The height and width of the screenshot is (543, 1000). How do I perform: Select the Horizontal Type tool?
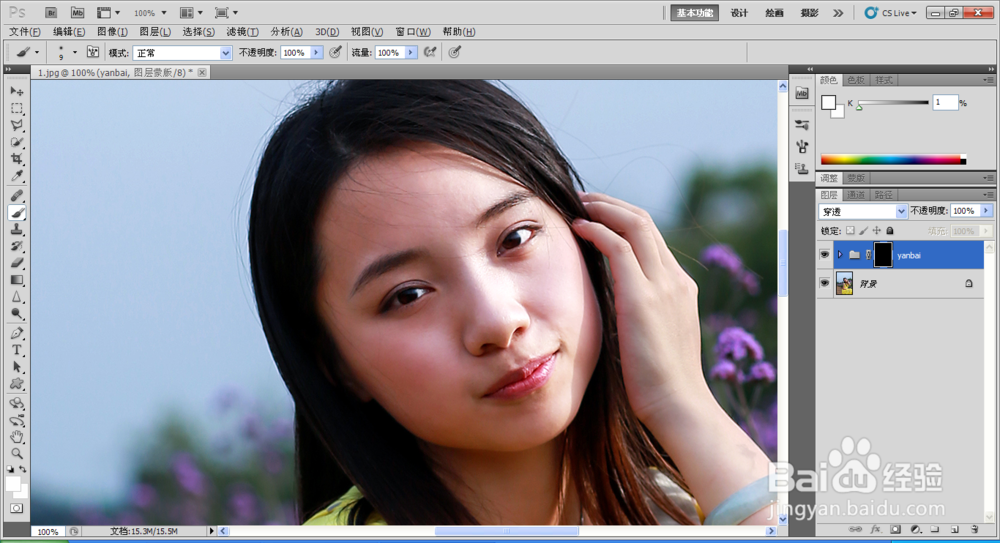point(17,350)
